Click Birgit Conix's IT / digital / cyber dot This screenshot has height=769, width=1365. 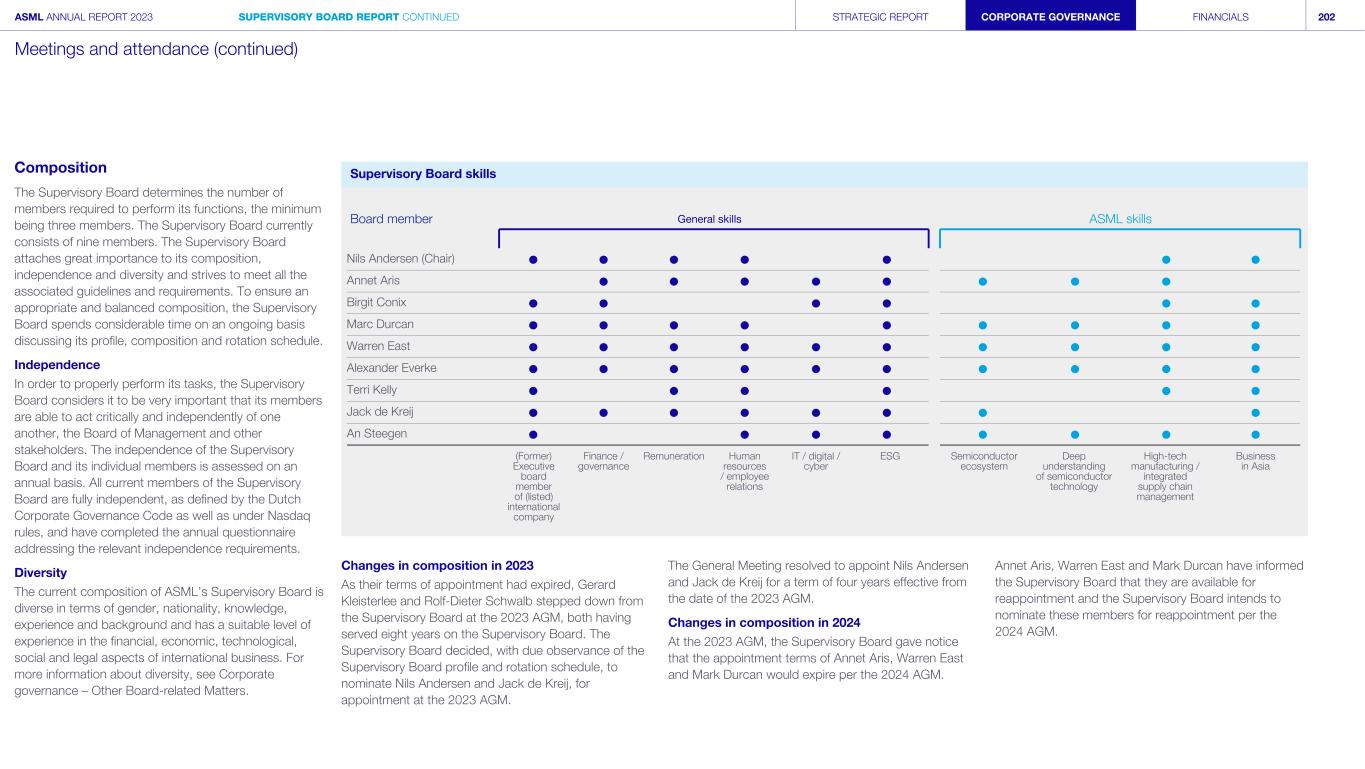tap(816, 303)
